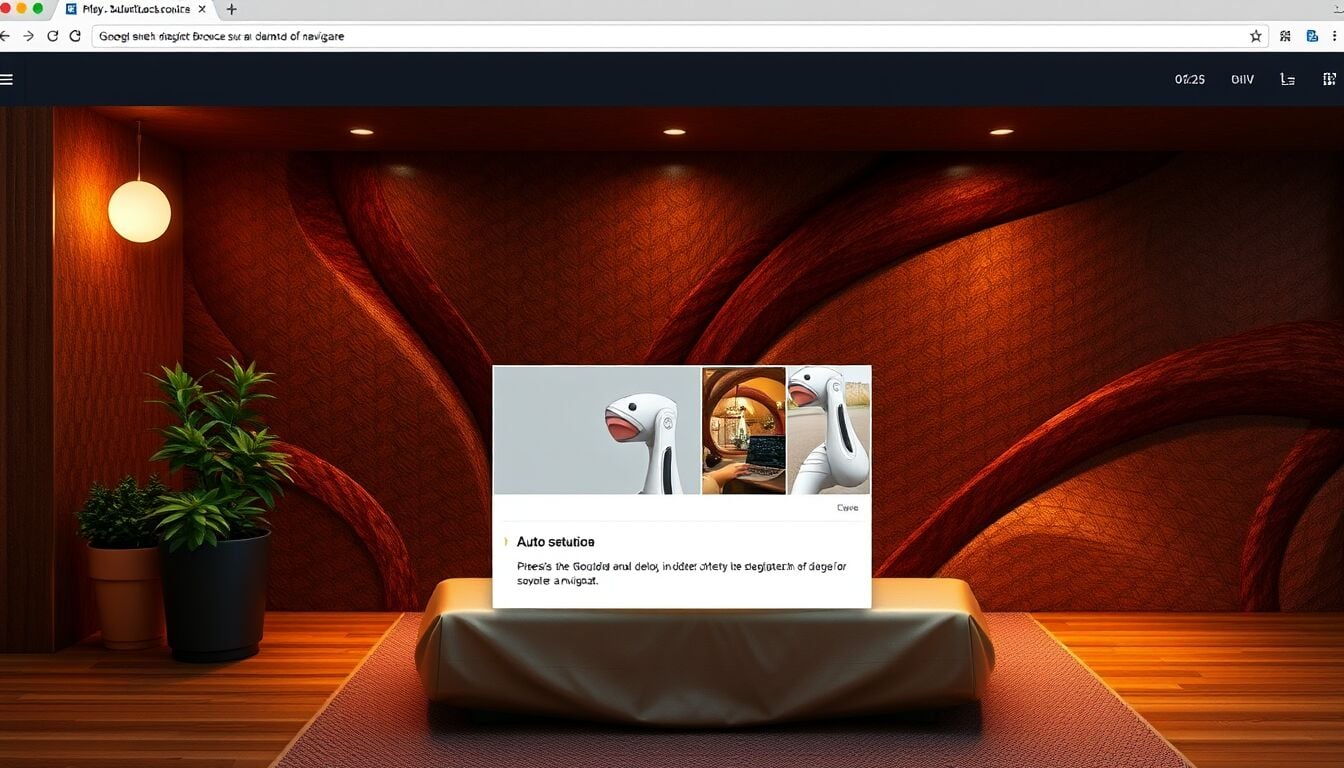Viewport: 1344px width, 768px height.
Task: Close the current browser tab
Action: click(201, 9)
